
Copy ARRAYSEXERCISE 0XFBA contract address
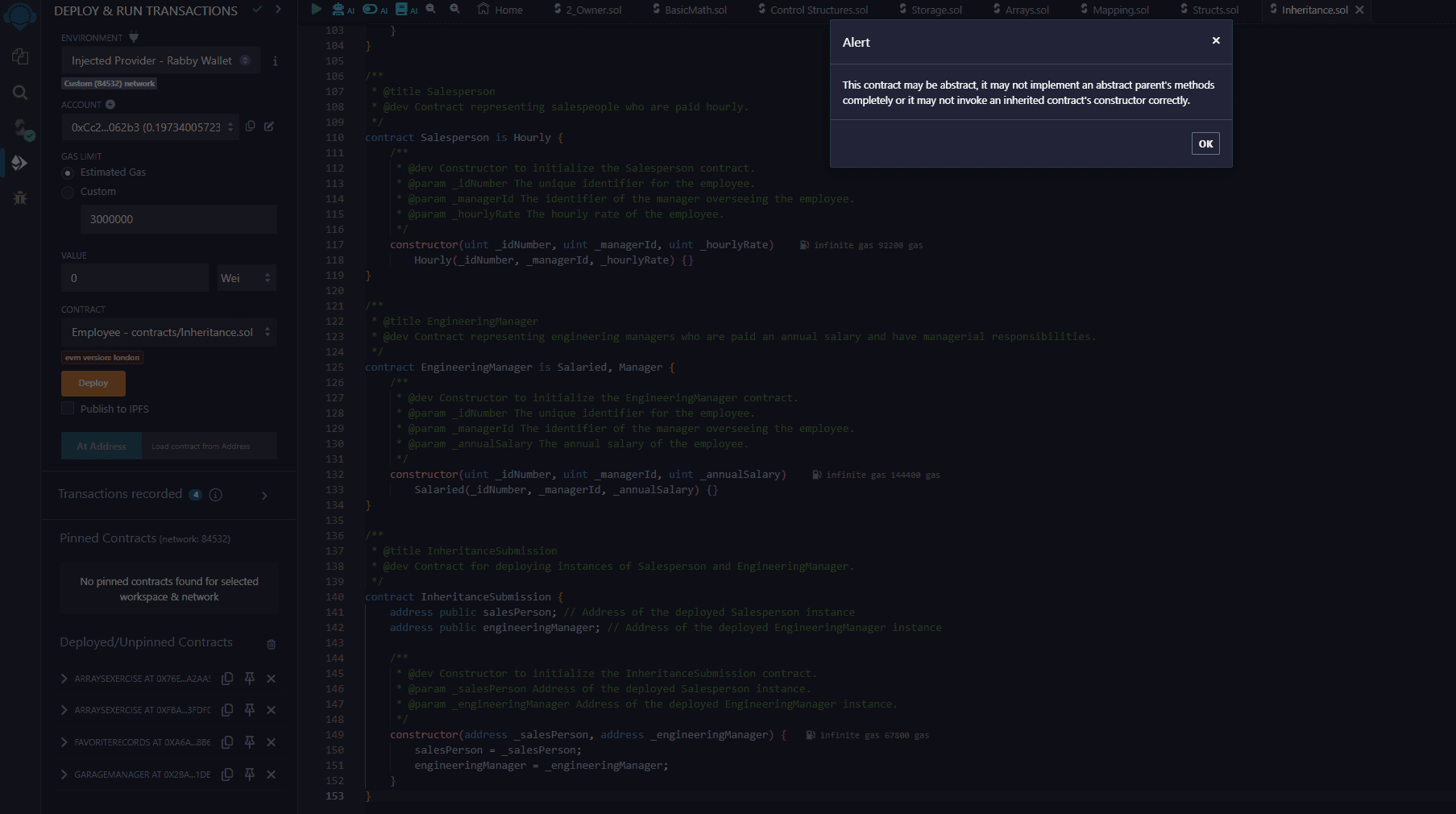[x=227, y=710]
